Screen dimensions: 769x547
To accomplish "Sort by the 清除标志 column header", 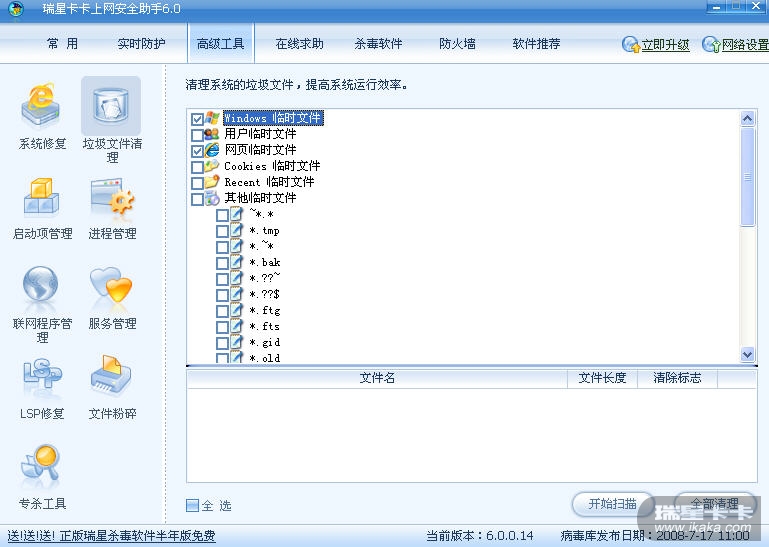I will [677, 378].
